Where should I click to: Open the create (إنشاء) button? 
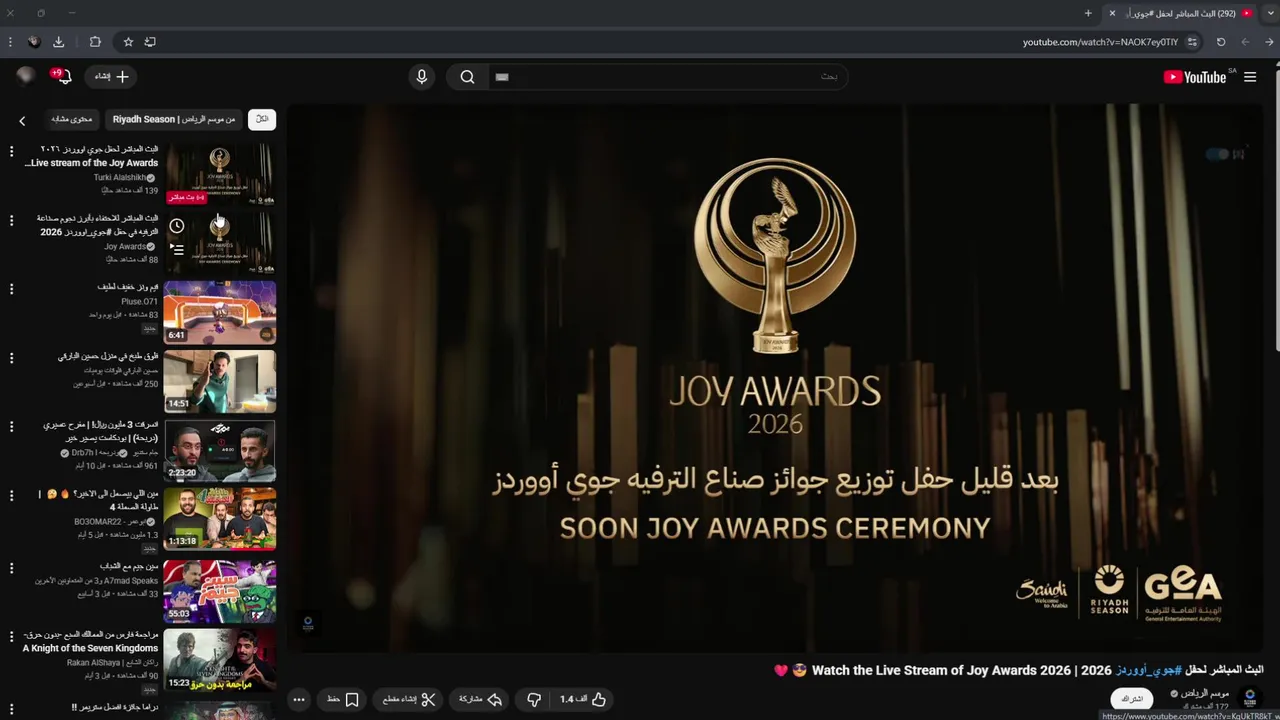point(112,77)
